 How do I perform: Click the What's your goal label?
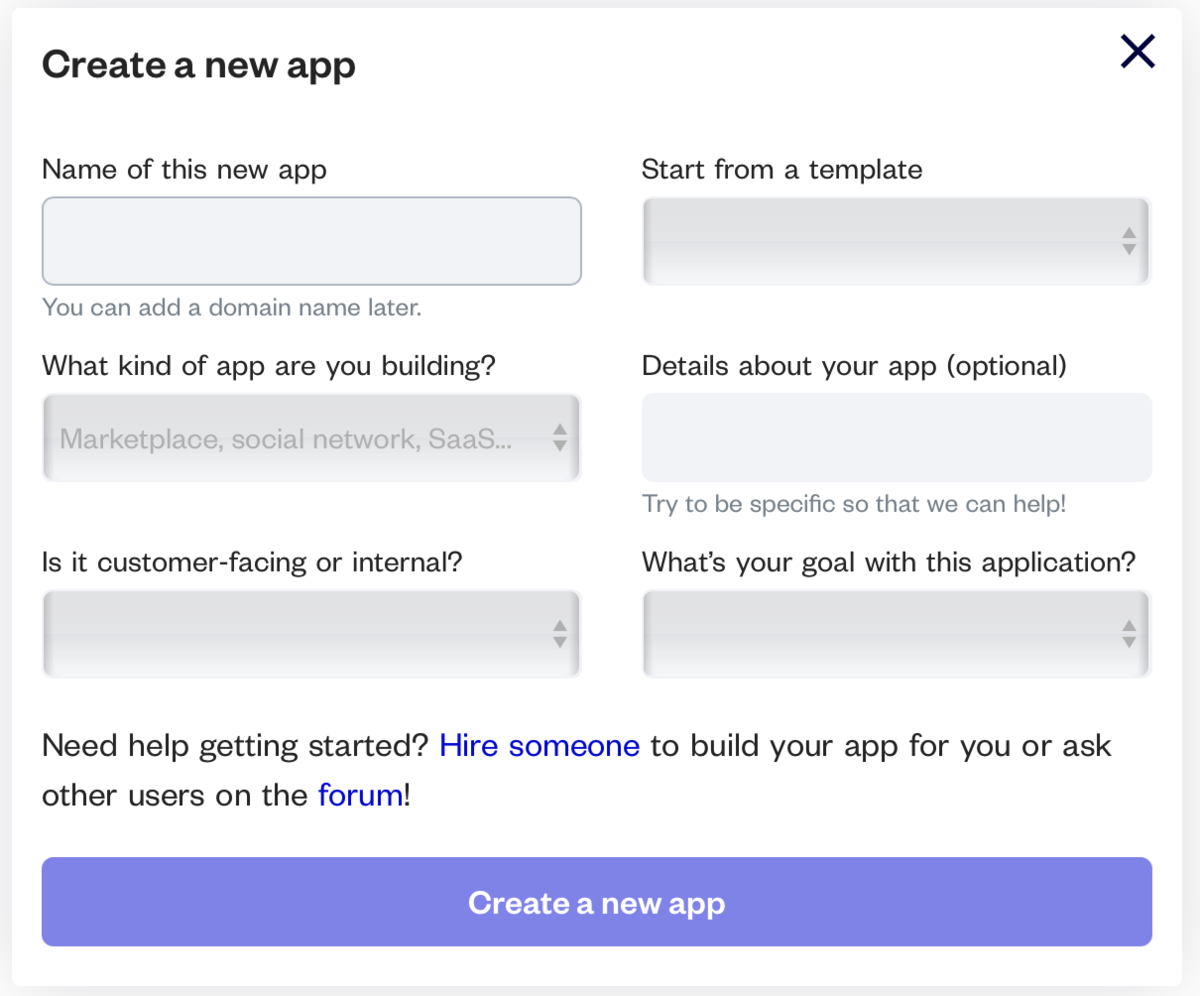click(x=888, y=562)
